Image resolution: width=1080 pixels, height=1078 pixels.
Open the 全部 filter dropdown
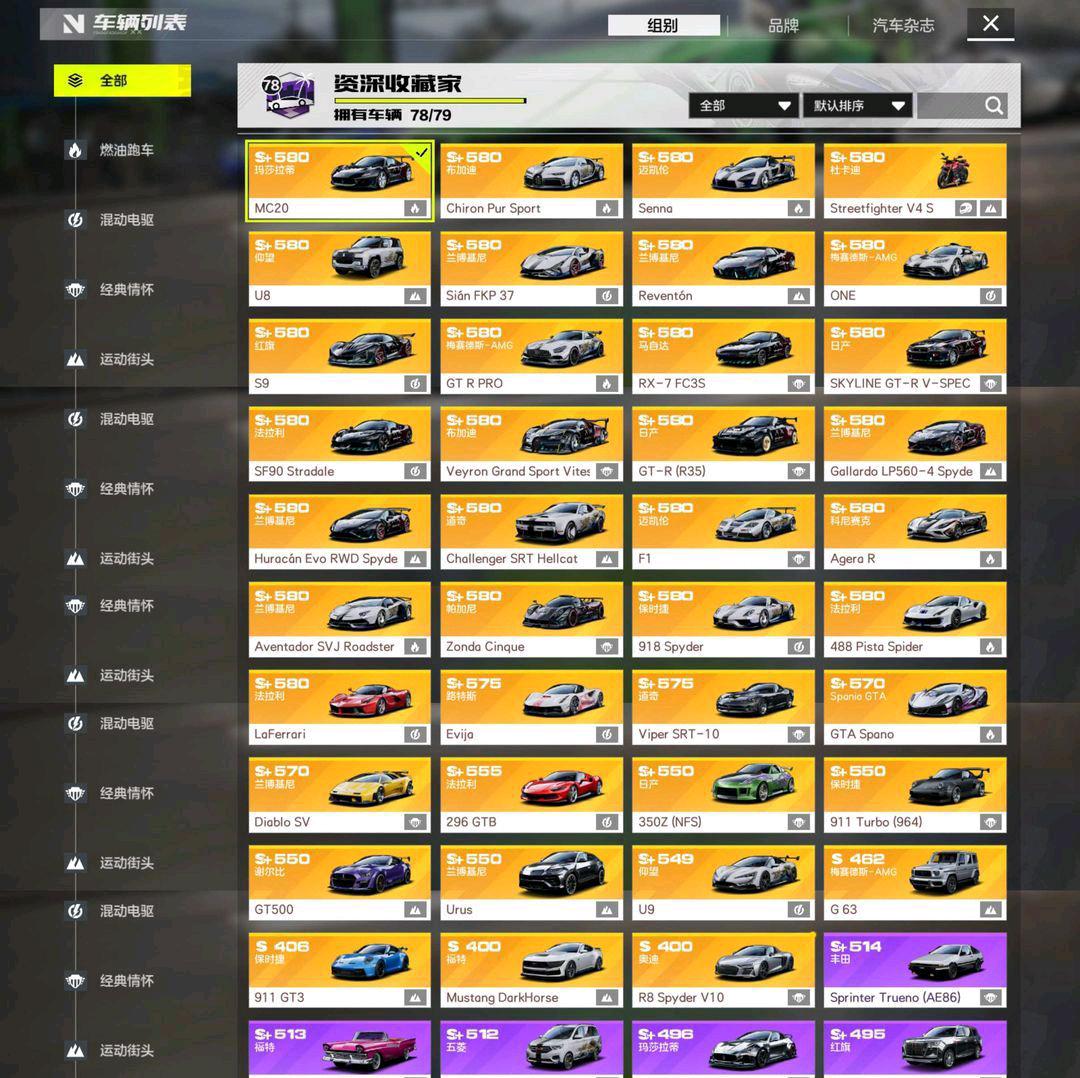(x=744, y=105)
